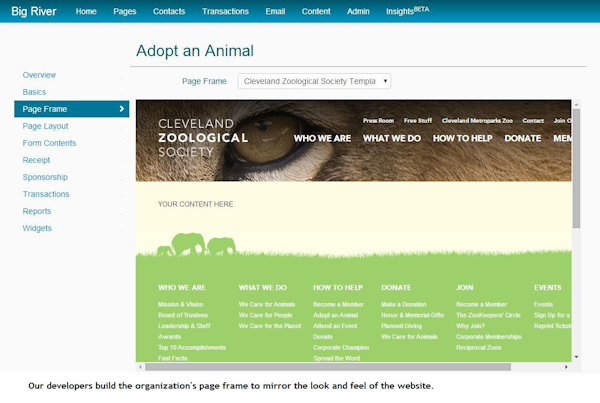Click Corporate Champion footer link
The image size is (600, 403).
coord(341,348)
